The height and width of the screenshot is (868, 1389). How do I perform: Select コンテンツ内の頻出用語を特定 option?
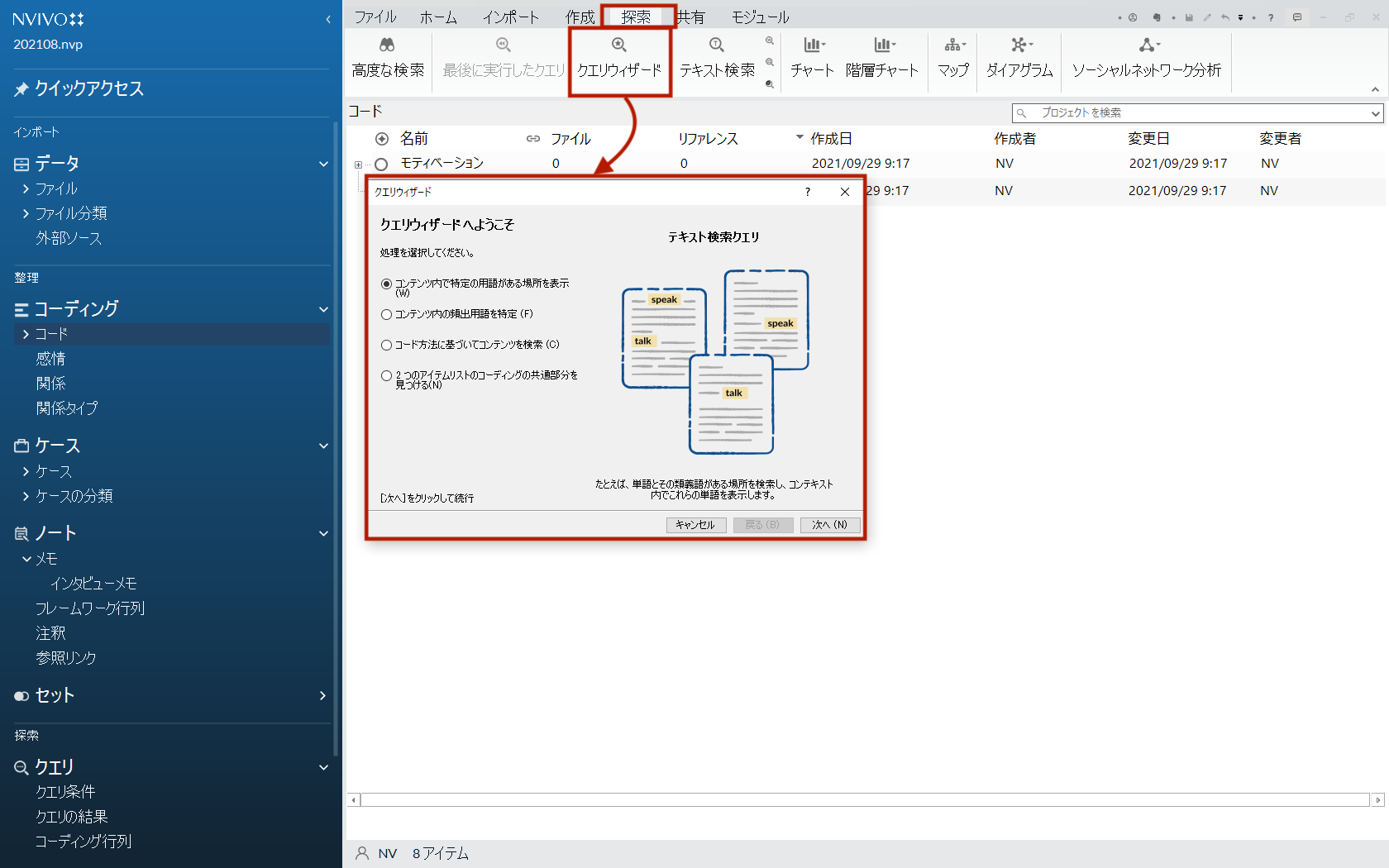coord(386,314)
